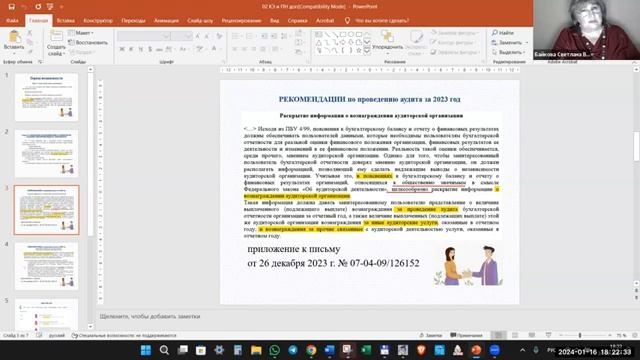Screen dimensions: 640x360
Task: Click the Arrange (Упорядочить) icon
Action: pos(387,36)
